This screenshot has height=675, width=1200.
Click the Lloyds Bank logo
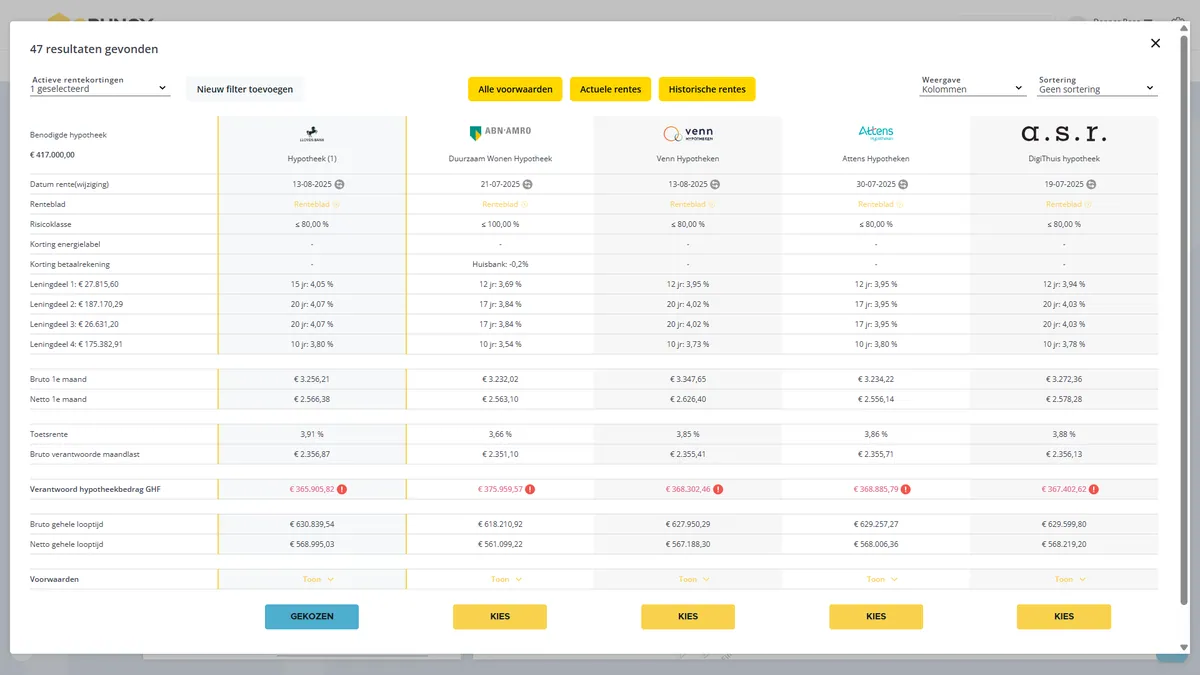click(x=312, y=133)
